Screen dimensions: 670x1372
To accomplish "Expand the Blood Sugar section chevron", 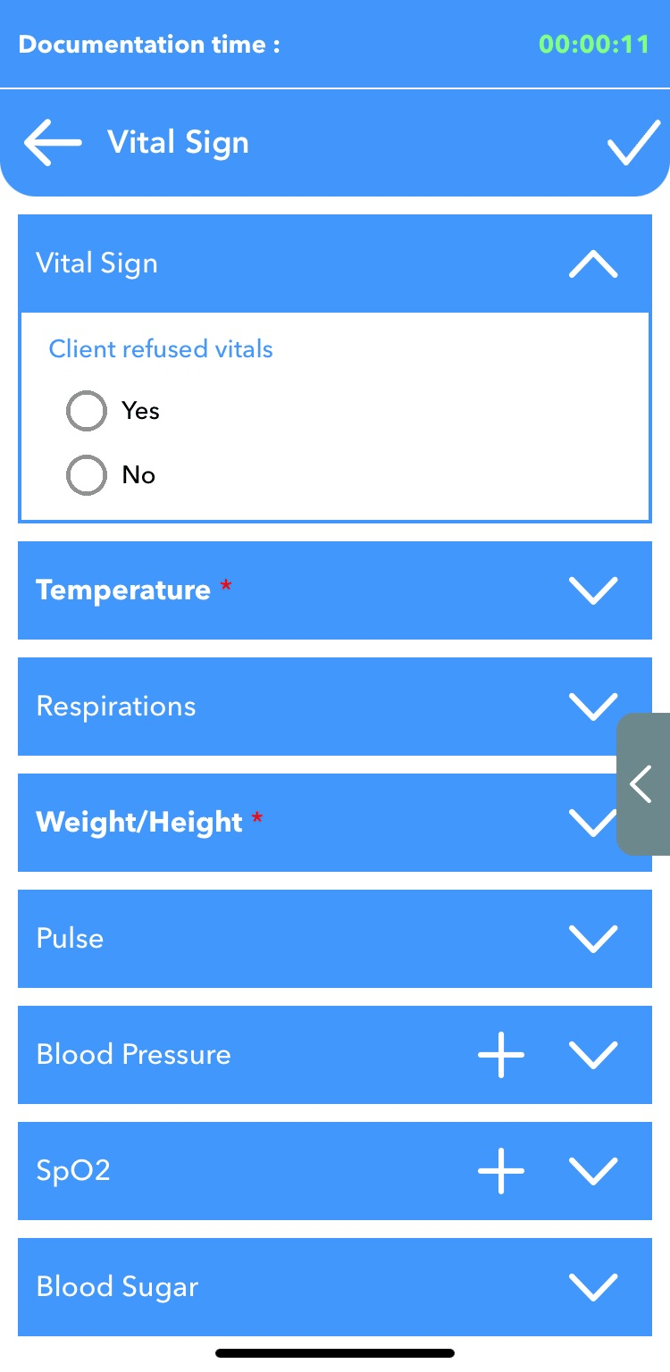I will (593, 1287).
